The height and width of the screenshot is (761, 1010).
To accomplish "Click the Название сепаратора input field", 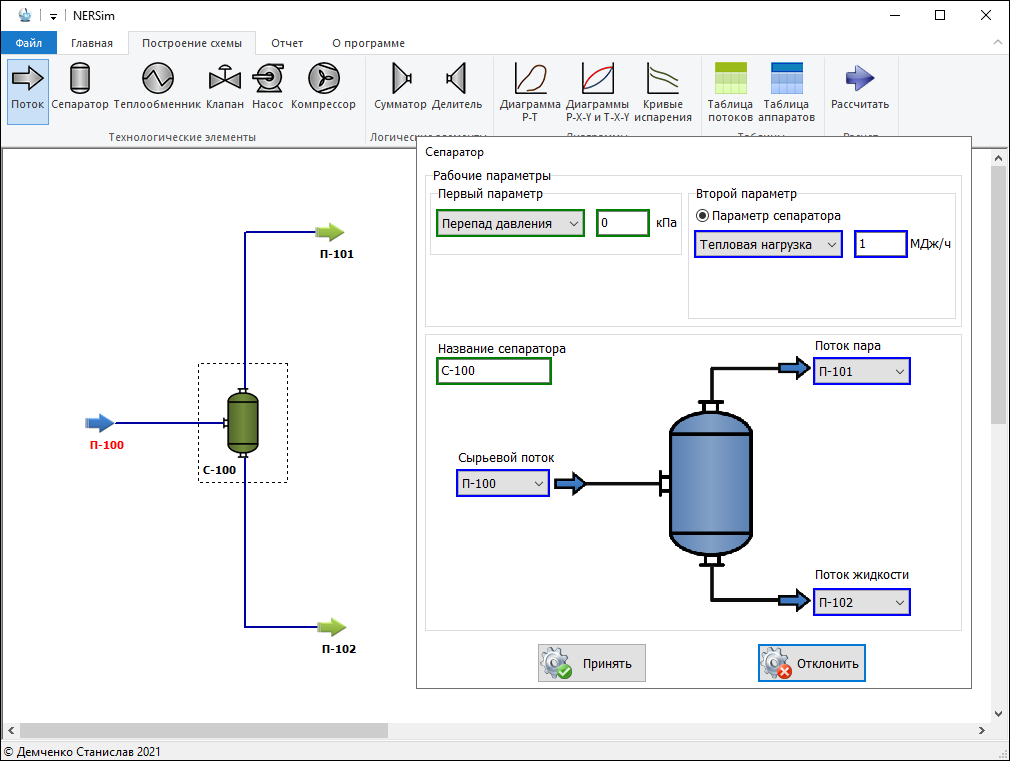I will coord(493,371).
